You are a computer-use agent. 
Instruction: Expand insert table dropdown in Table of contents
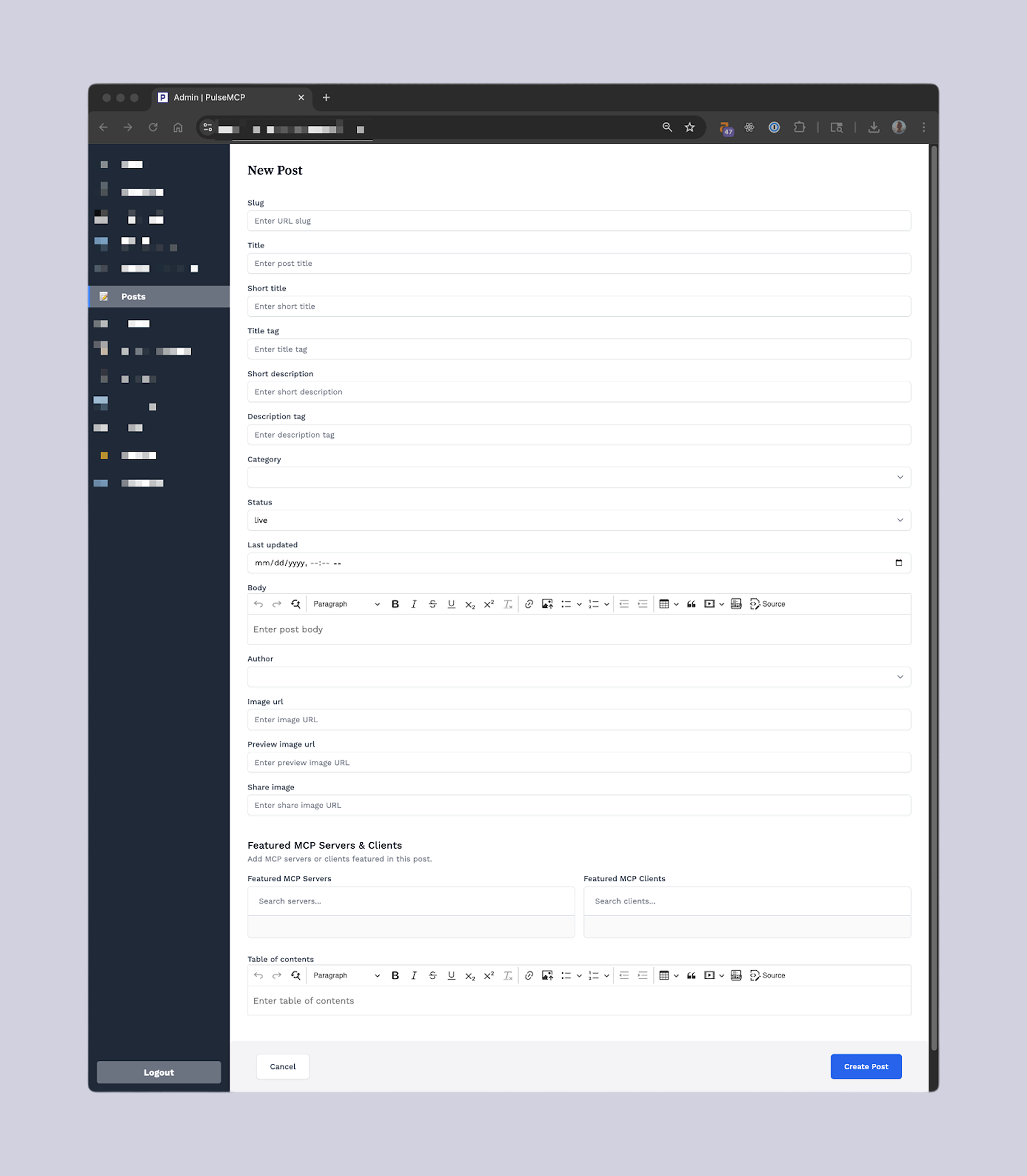click(x=676, y=975)
